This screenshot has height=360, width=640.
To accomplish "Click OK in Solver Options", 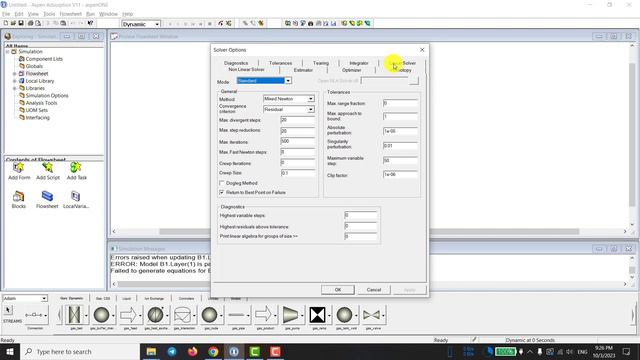I will click(x=338, y=290).
